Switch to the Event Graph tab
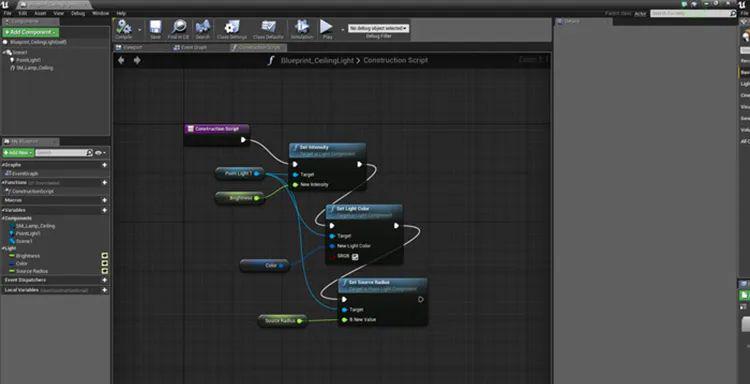This screenshot has height=384, width=750. (193, 47)
